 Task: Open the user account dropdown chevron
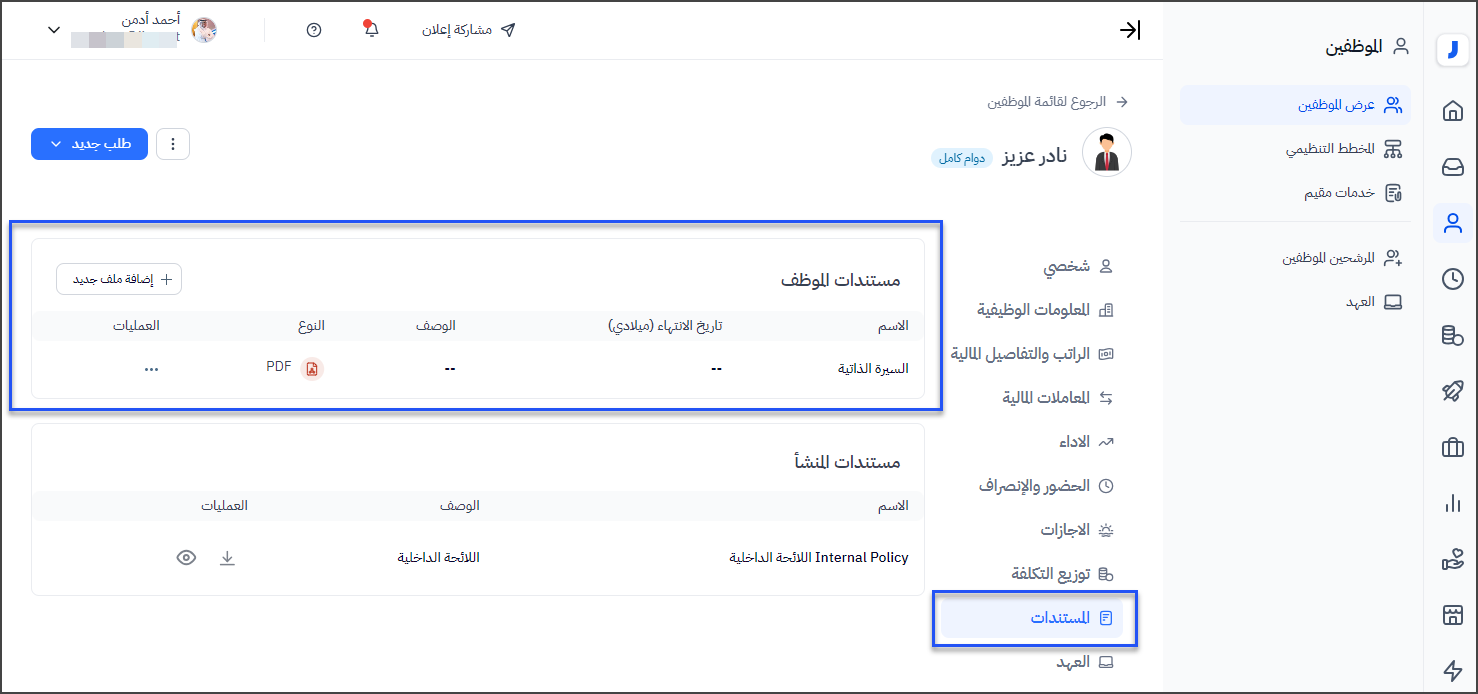pos(54,30)
